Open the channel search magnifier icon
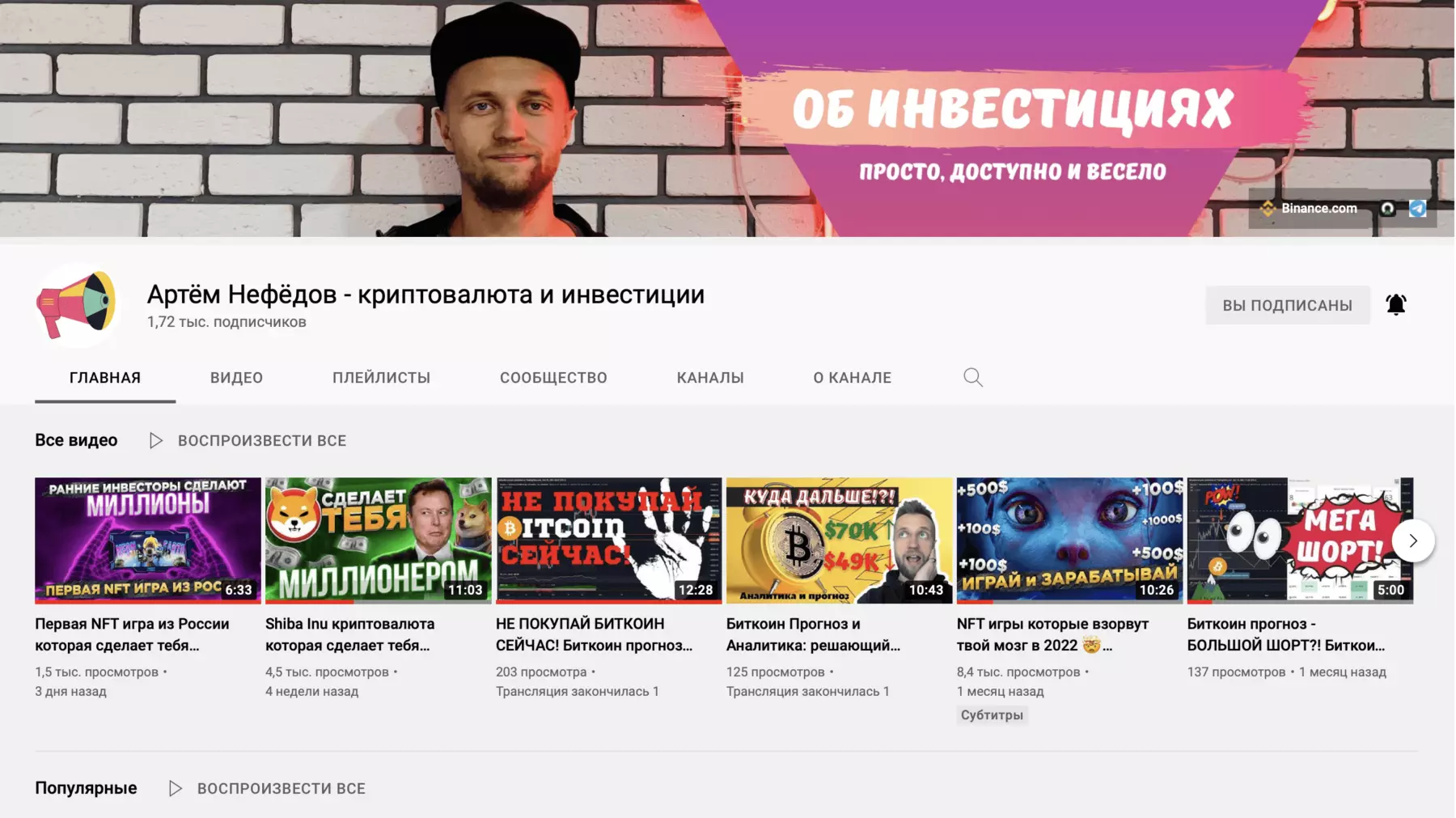 (973, 378)
